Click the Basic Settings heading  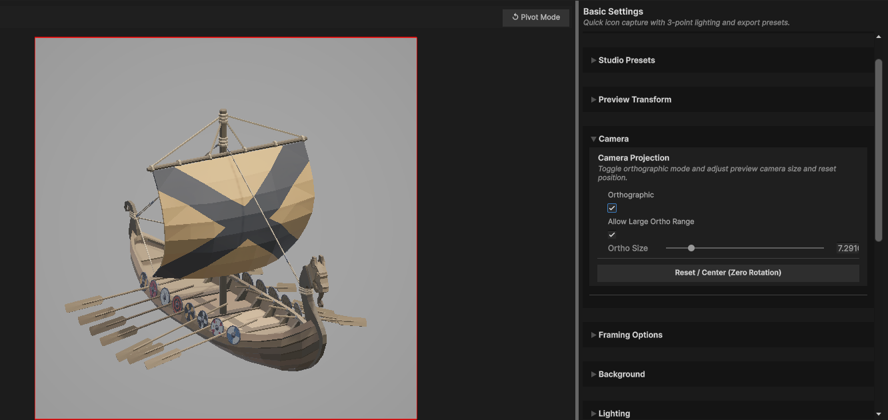pyautogui.click(x=613, y=11)
